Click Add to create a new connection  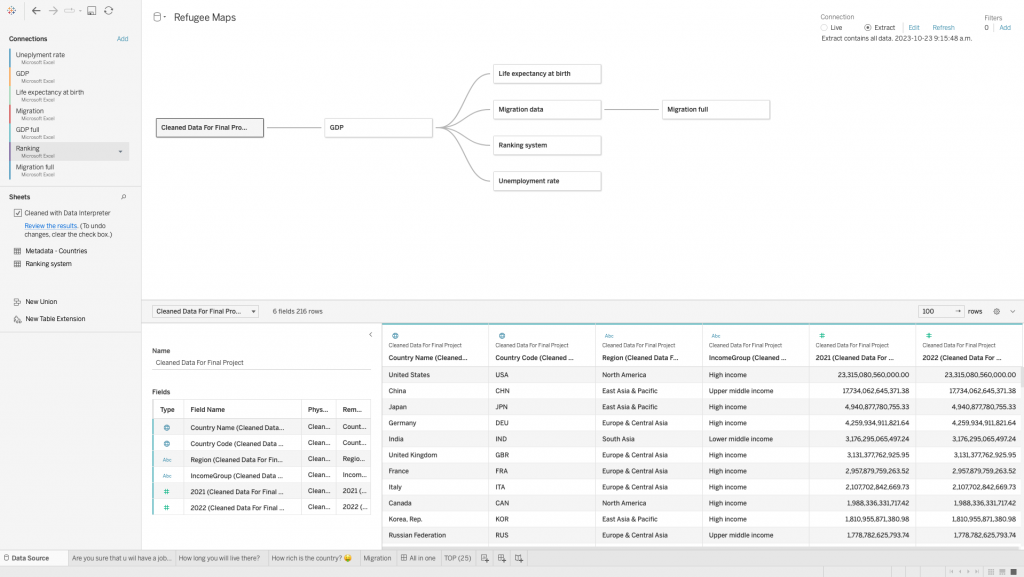click(x=122, y=38)
